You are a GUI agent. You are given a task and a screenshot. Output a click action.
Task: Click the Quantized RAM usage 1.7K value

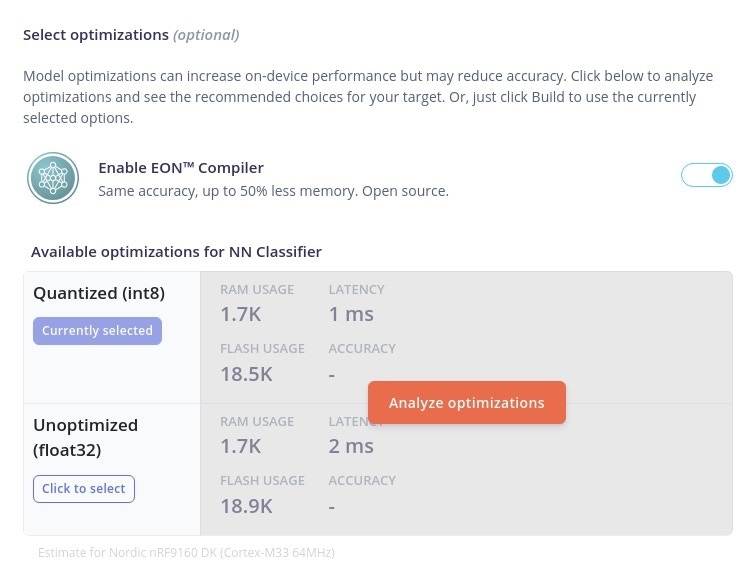click(241, 314)
